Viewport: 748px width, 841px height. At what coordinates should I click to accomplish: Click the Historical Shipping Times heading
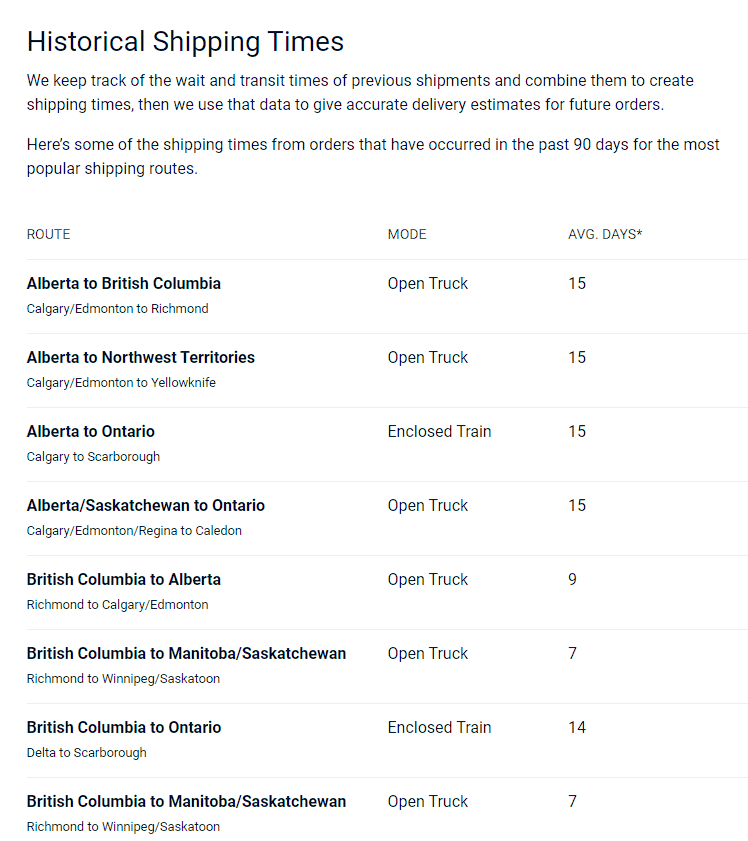(x=185, y=42)
